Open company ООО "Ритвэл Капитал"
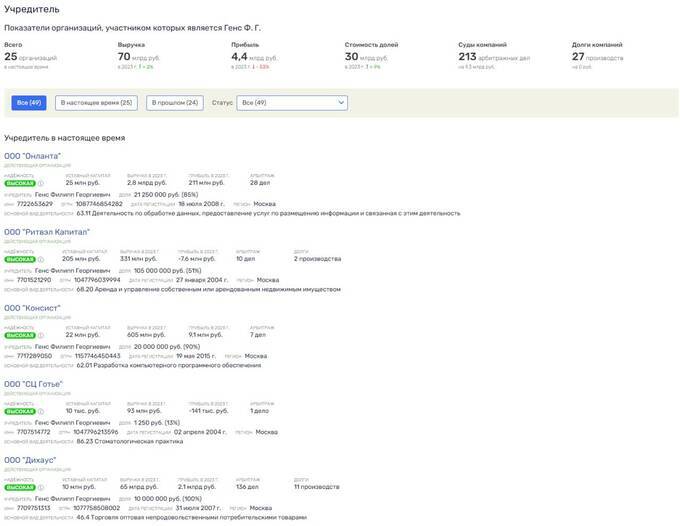Screen dimensions: 680x526 pyautogui.click(x=47, y=232)
